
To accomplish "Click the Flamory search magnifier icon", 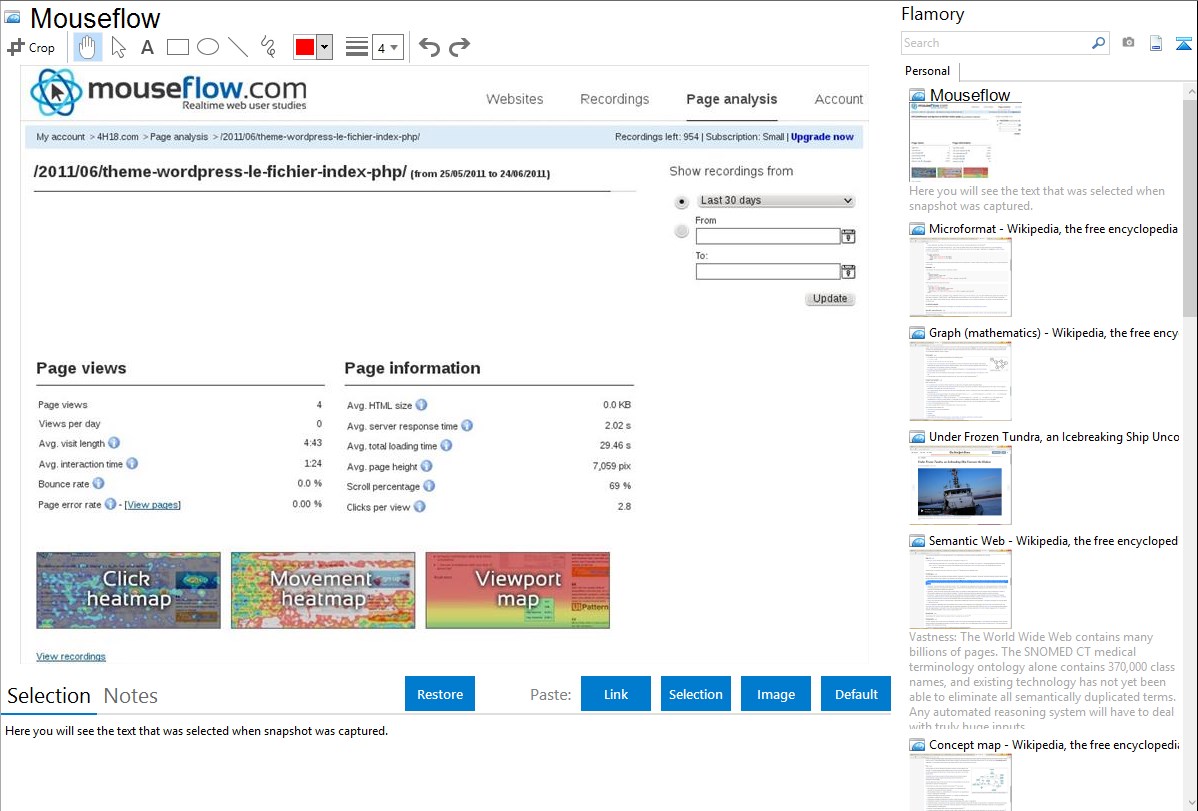I will coord(1098,43).
